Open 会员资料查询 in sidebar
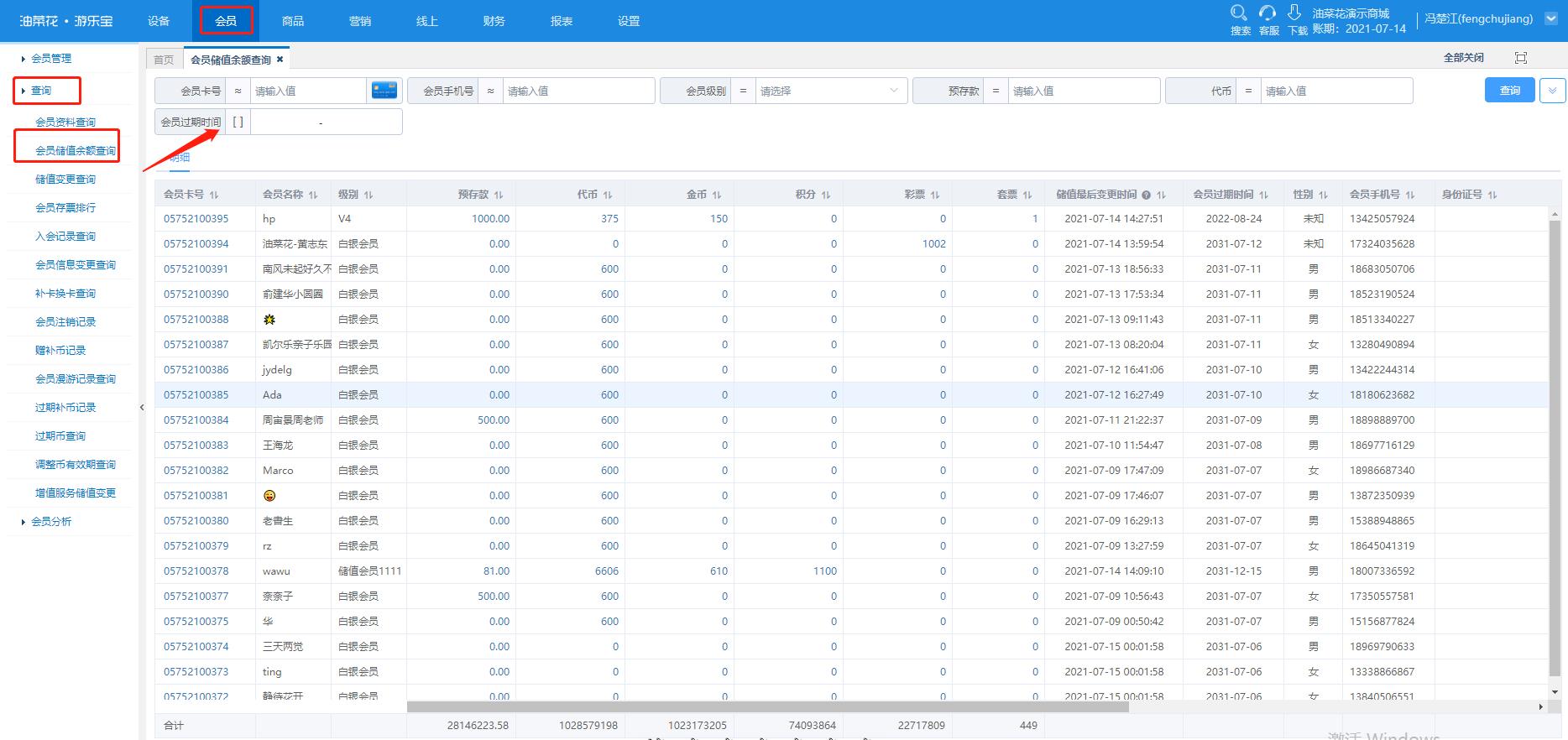The width and height of the screenshot is (1568, 740). (65, 122)
